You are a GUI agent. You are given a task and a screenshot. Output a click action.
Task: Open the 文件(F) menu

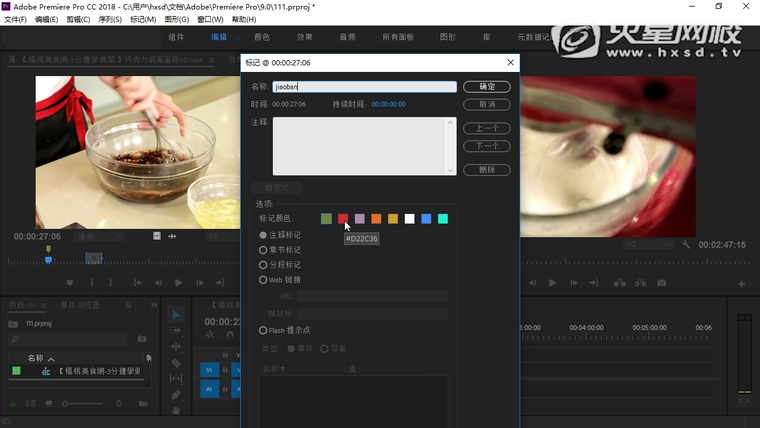[15, 19]
